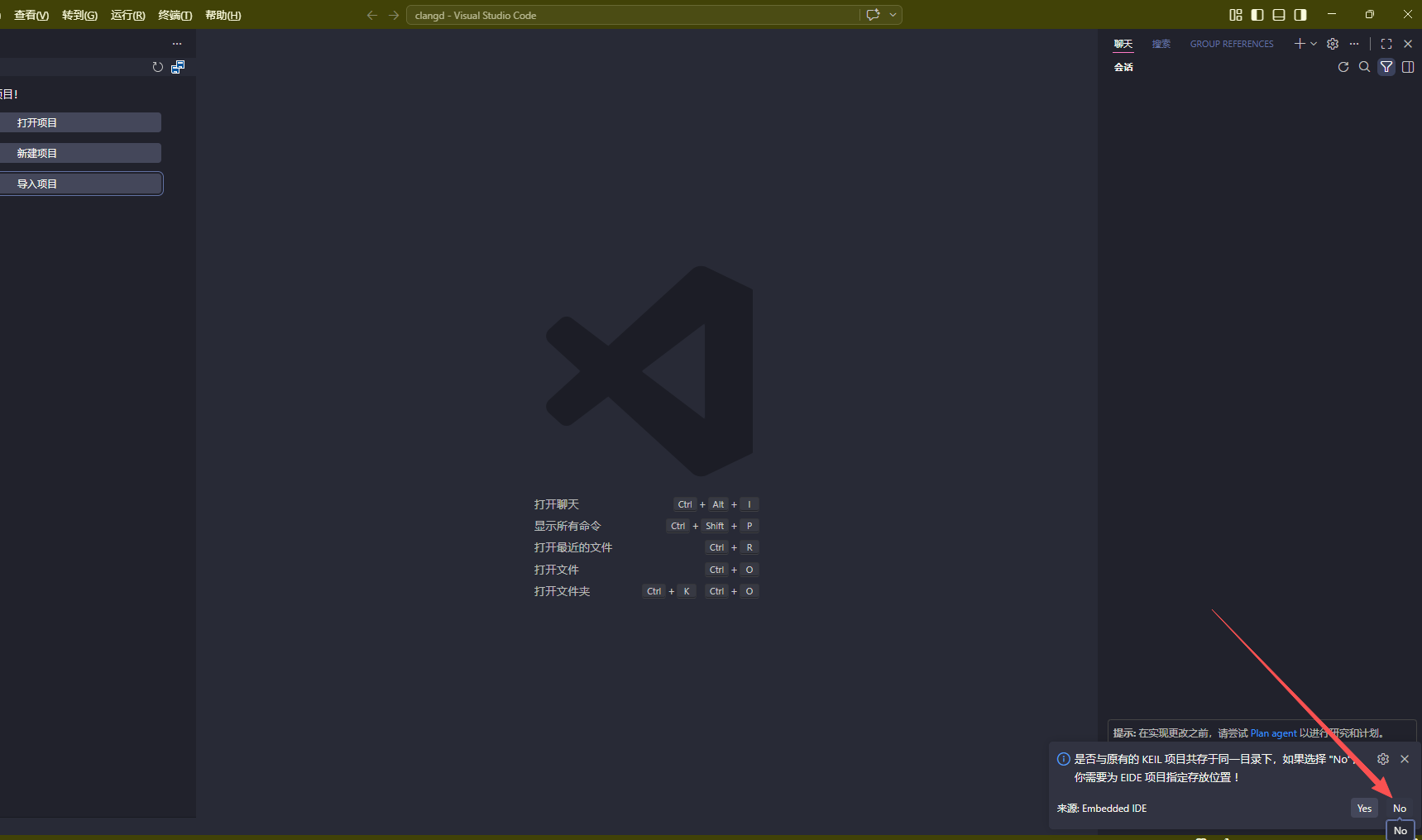This screenshot has width=1422, height=840.
Task: Click Yes in the Embedded IDE notification
Action: [1364, 809]
